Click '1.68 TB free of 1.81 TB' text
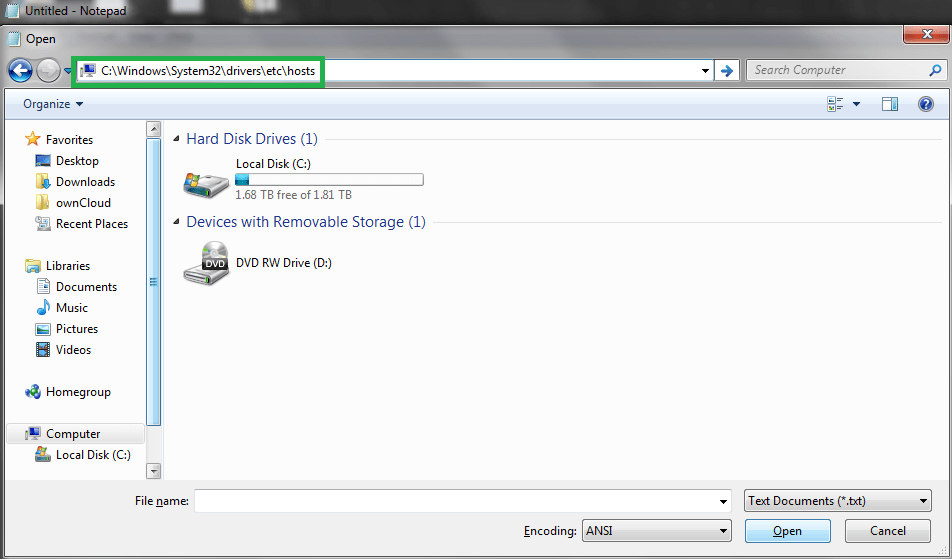The height and width of the screenshot is (559, 952). point(293,195)
